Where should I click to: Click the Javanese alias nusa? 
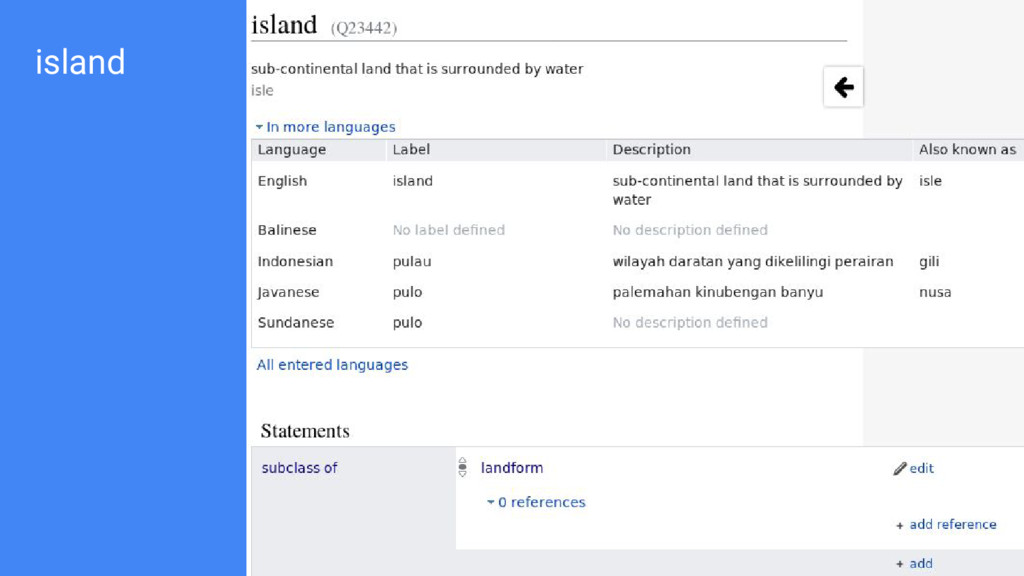click(x=935, y=292)
